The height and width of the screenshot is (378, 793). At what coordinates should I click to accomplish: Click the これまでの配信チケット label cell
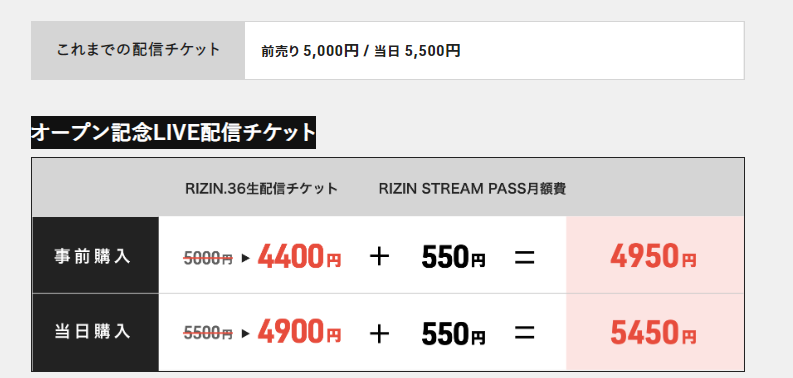click(138, 50)
